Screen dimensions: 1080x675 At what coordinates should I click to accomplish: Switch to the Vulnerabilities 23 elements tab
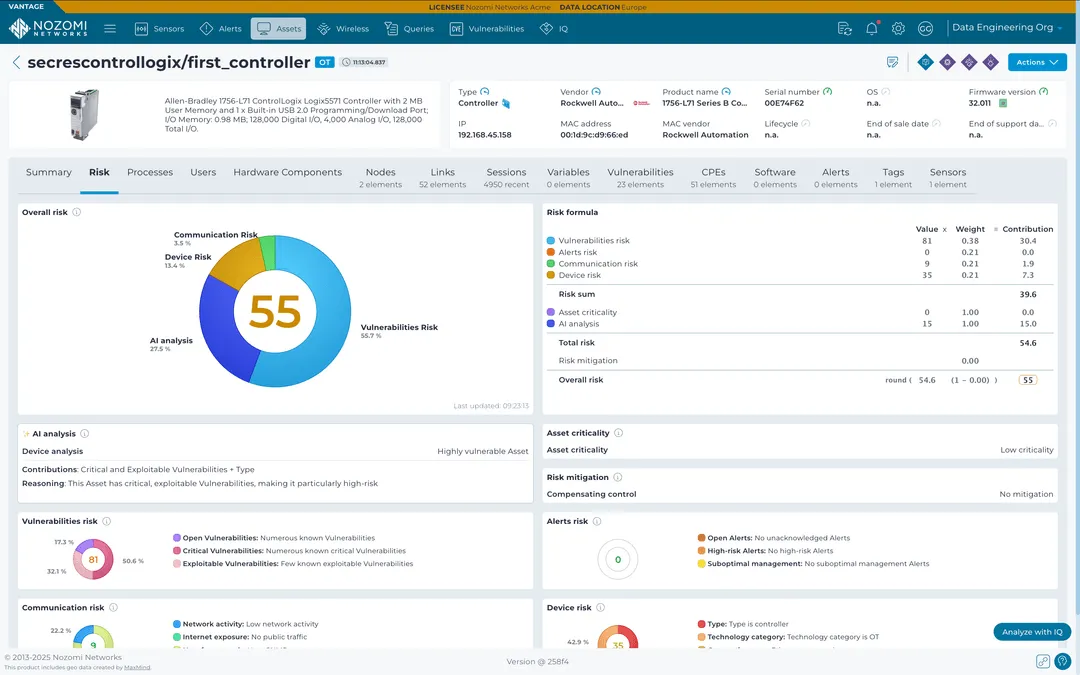coord(641,178)
